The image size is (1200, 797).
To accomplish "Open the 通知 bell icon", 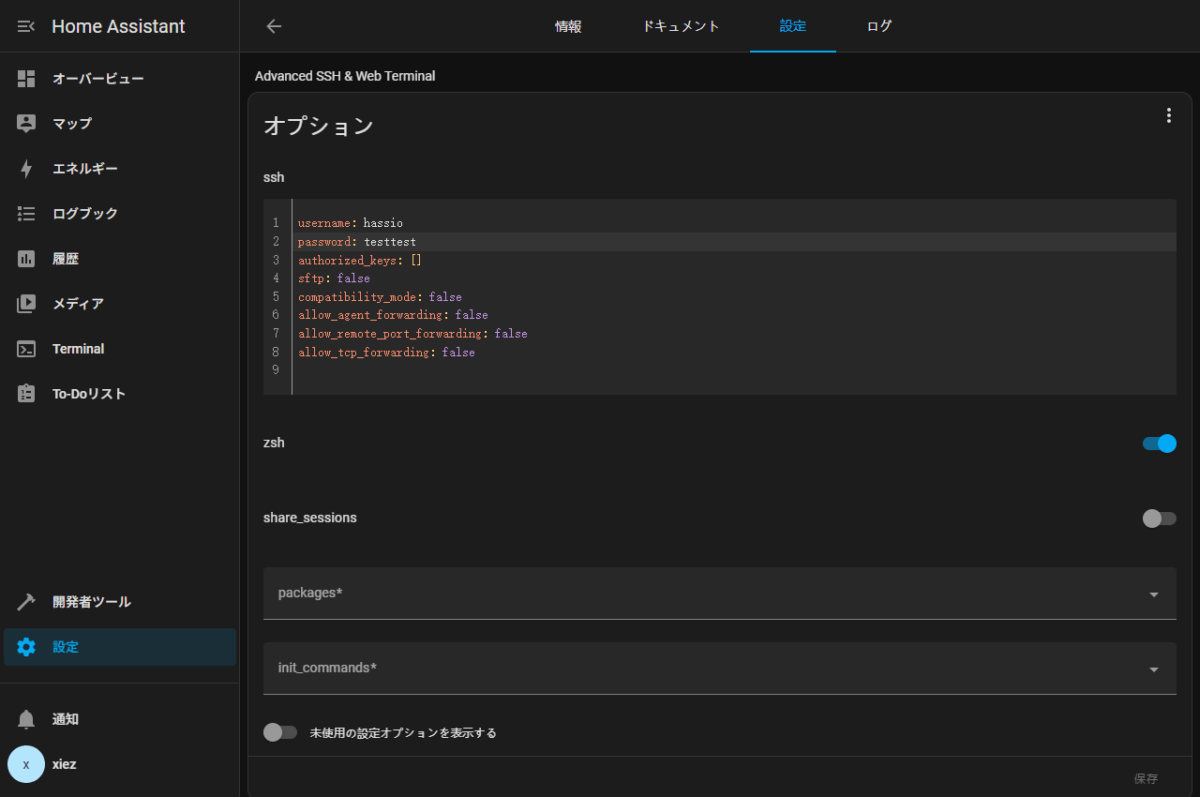I will pyautogui.click(x=26, y=719).
